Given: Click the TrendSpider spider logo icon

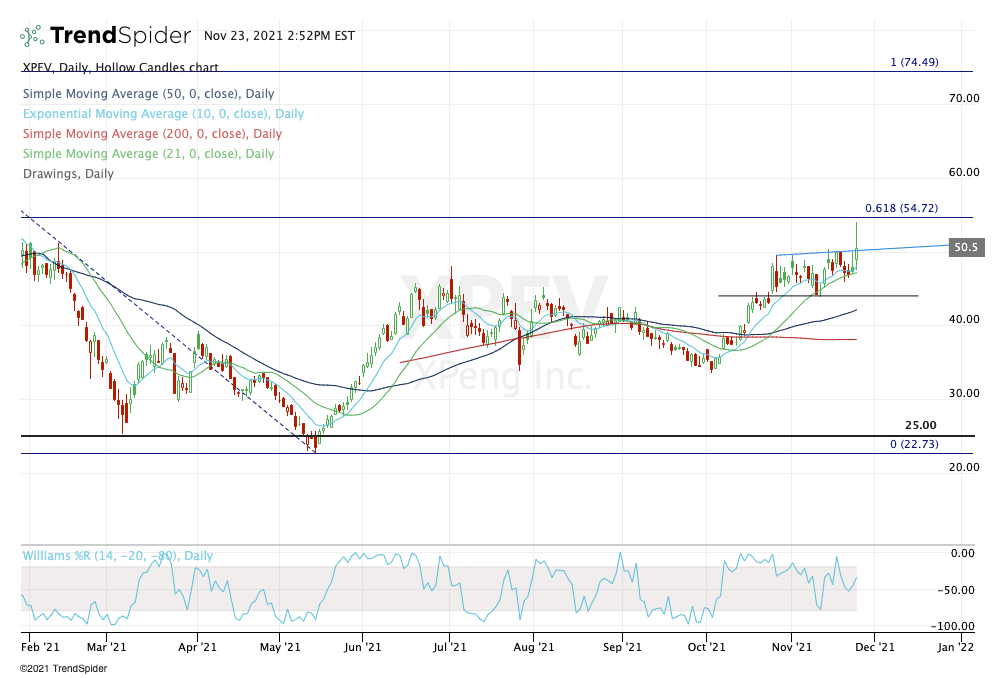Looking at the screenshot, I should click(32, 36).
